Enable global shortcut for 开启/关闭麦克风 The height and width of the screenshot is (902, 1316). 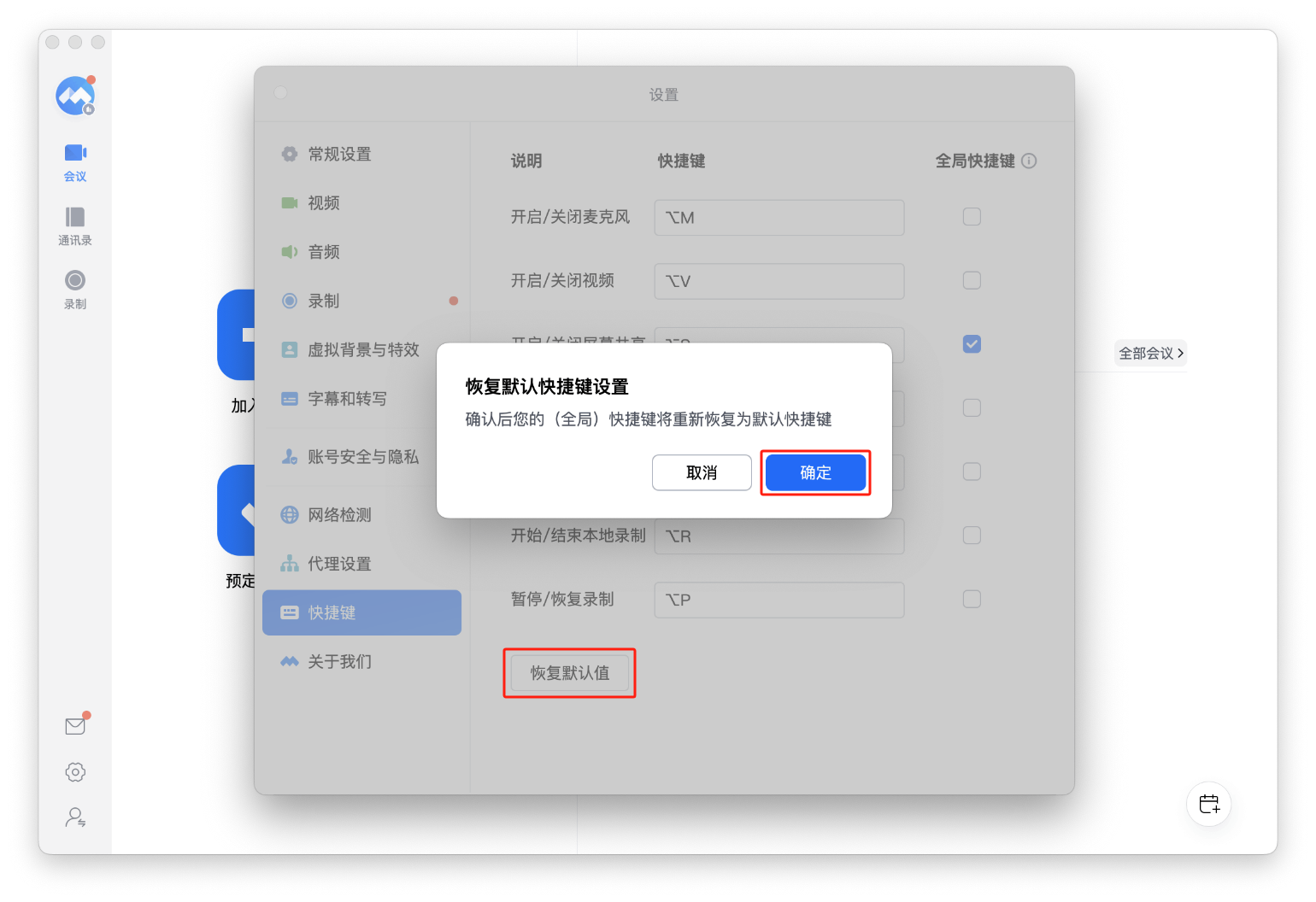click(972, 217)
